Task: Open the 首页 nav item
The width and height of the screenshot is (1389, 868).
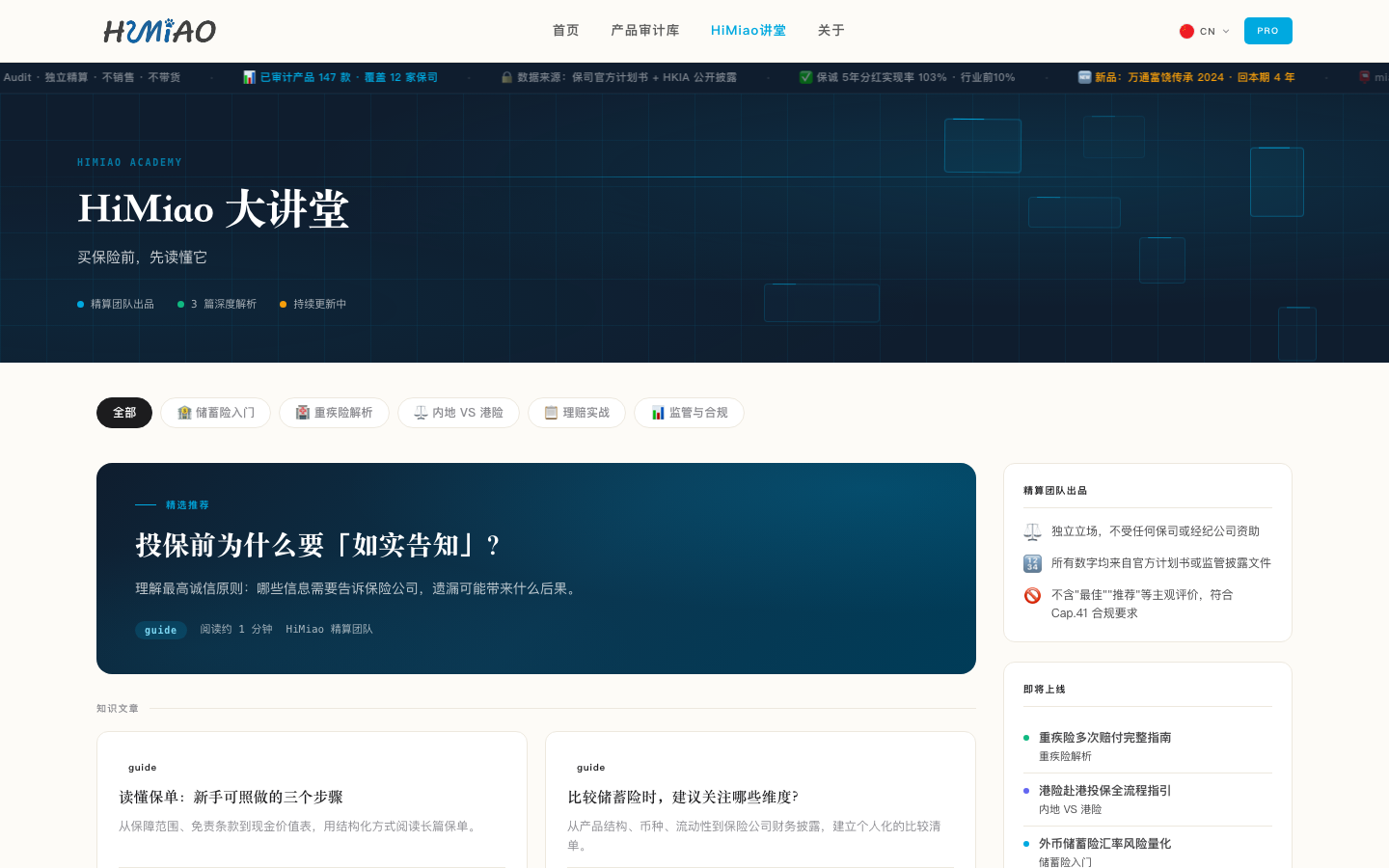Action: pyautogui.click(x=565, y=31)
